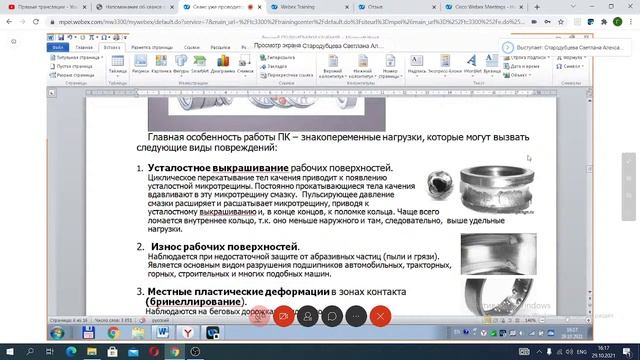The height and width of the screenshot is (360, 640).
Task: Open File Explorer from host taskbar
Action: [92, 352]
